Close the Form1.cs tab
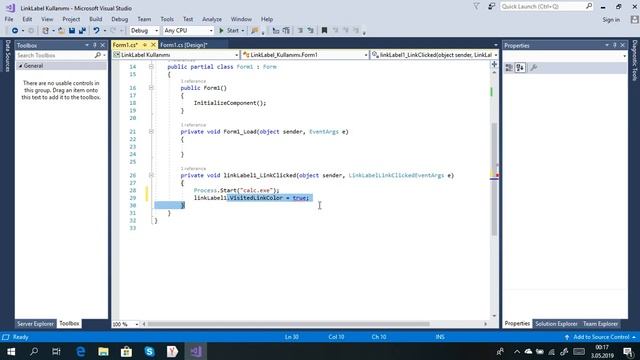The image size is (640, 360). pyautogui.click(x=153, y=45)
